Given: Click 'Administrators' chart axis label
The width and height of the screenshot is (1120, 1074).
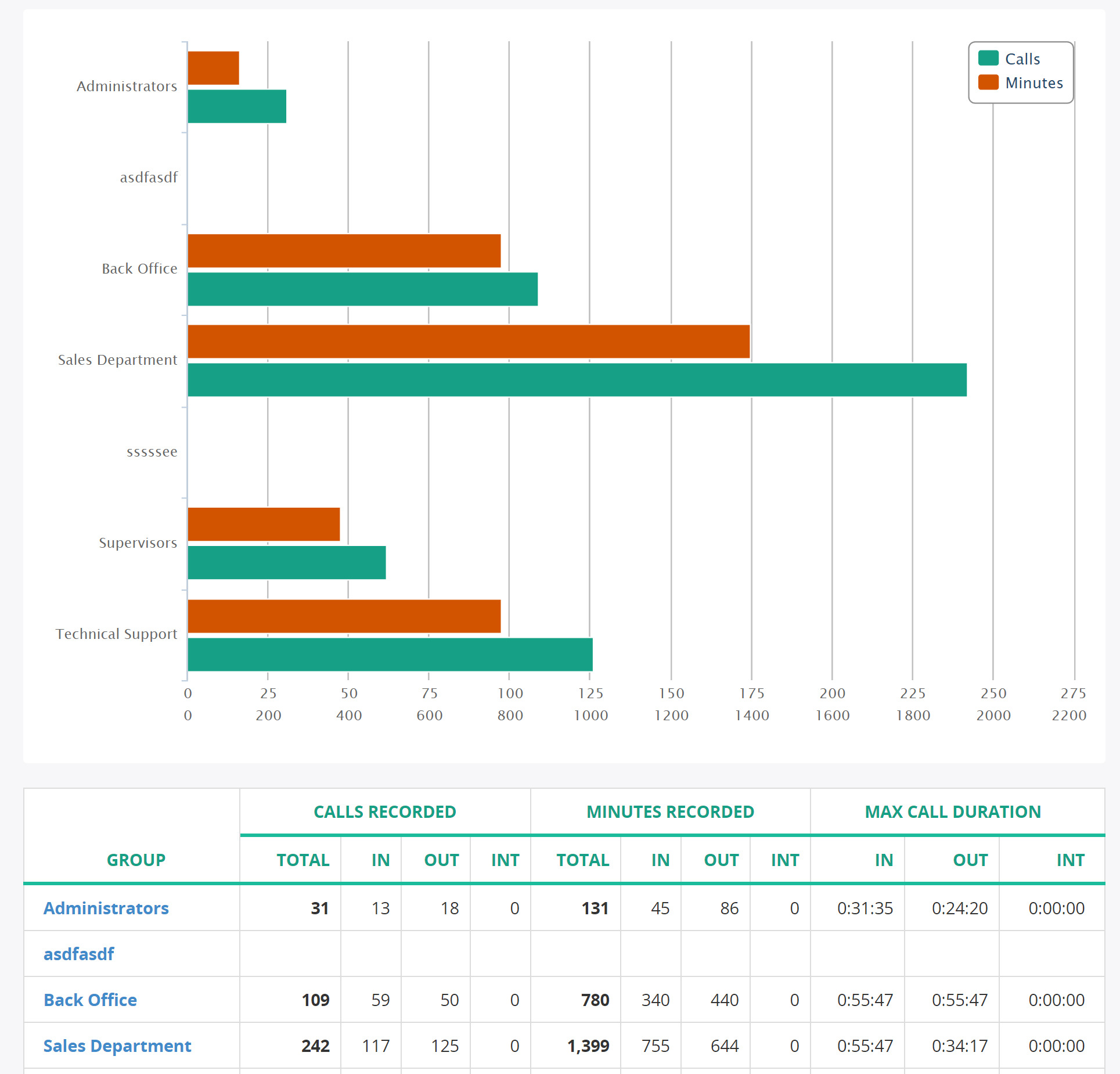Looking at the screenshot, I should [127, 87].
